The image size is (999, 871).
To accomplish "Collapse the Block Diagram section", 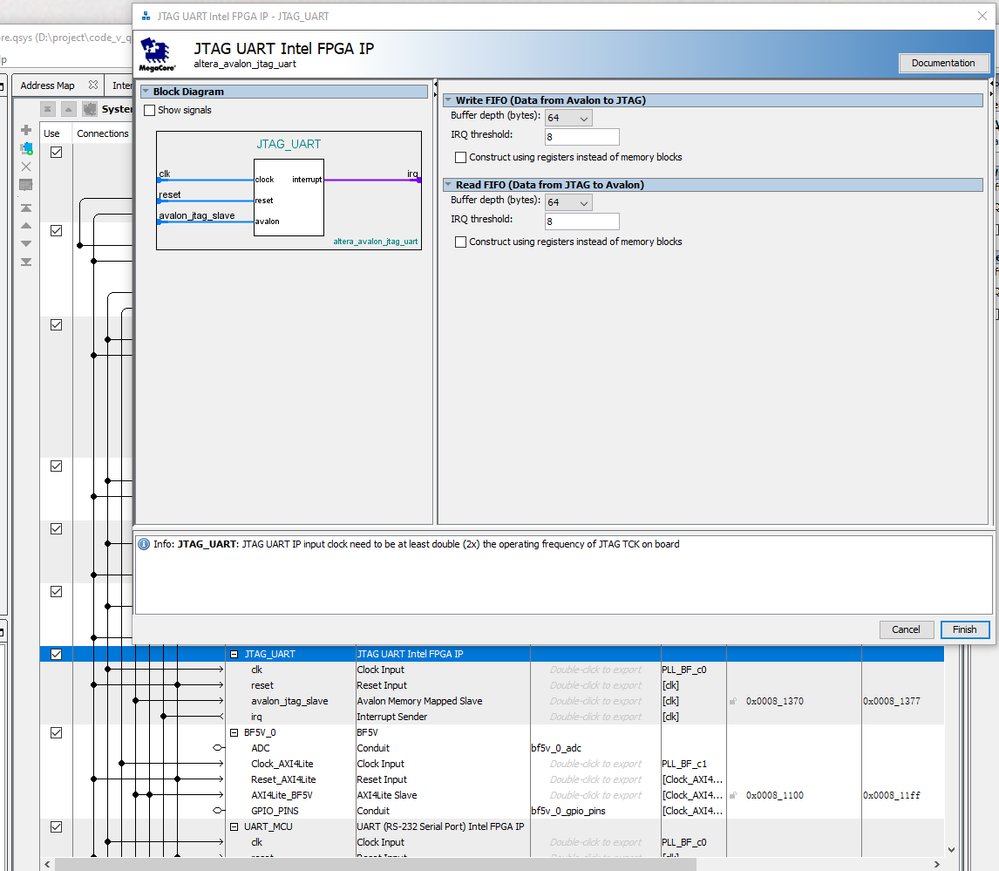I will click(146, 92).
